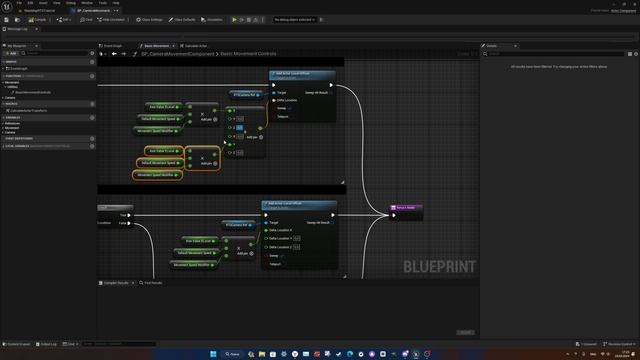The height and width of the screenshot is (360, 640).
Task: Click the Find button in the toolbar
Action: click(86, 20)
